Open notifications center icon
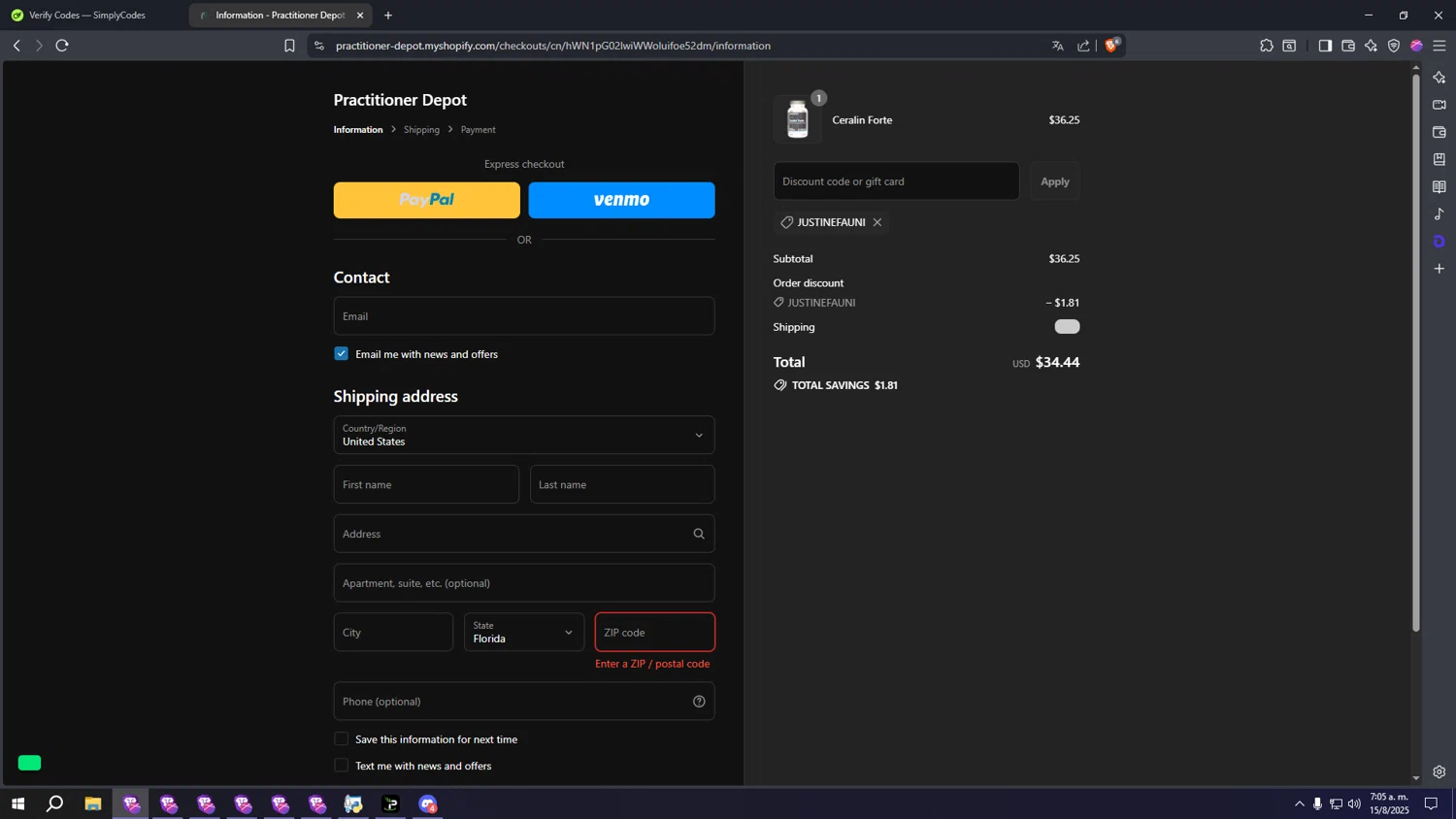This screenshot has height=819, width=1456. (x=1431, y=803)
